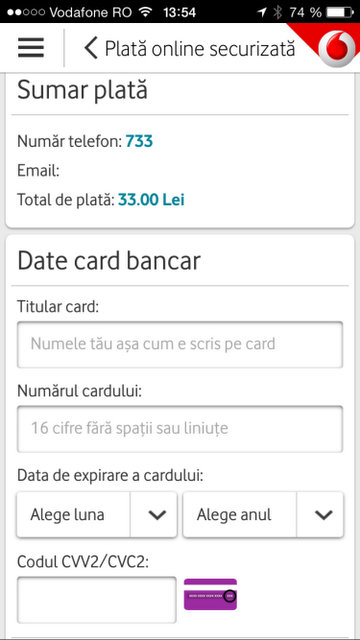Tap the back arrow chevron
The image size is (360, 640).
tap(91, 48)
